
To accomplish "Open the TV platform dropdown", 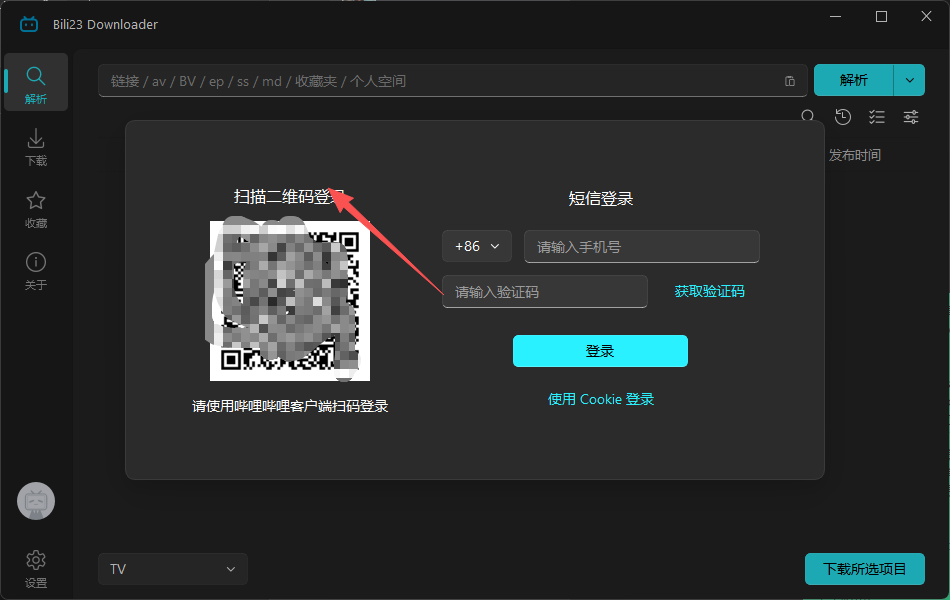I will 173,569.
